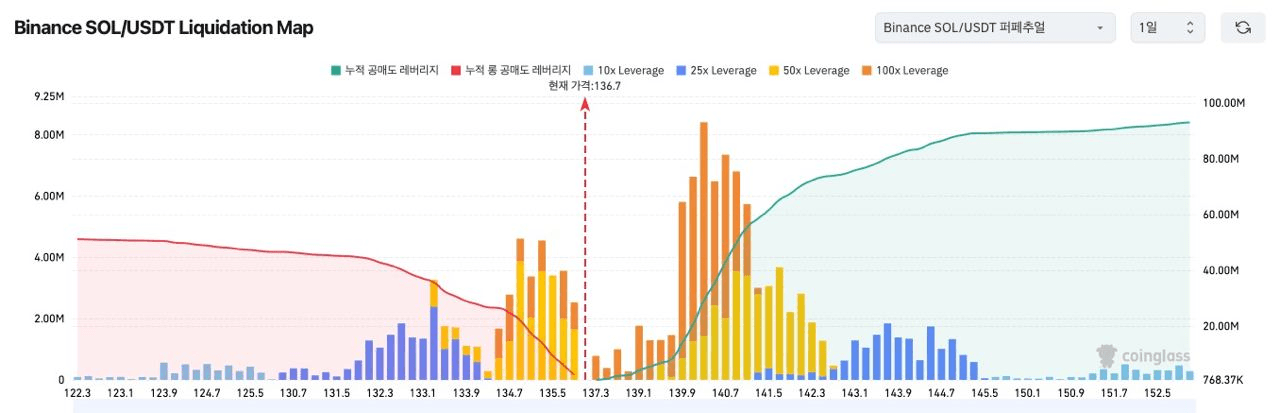Click the 150.9 price axis label
This screenshot has width=1280, height=413.
tap(1072, 394)
